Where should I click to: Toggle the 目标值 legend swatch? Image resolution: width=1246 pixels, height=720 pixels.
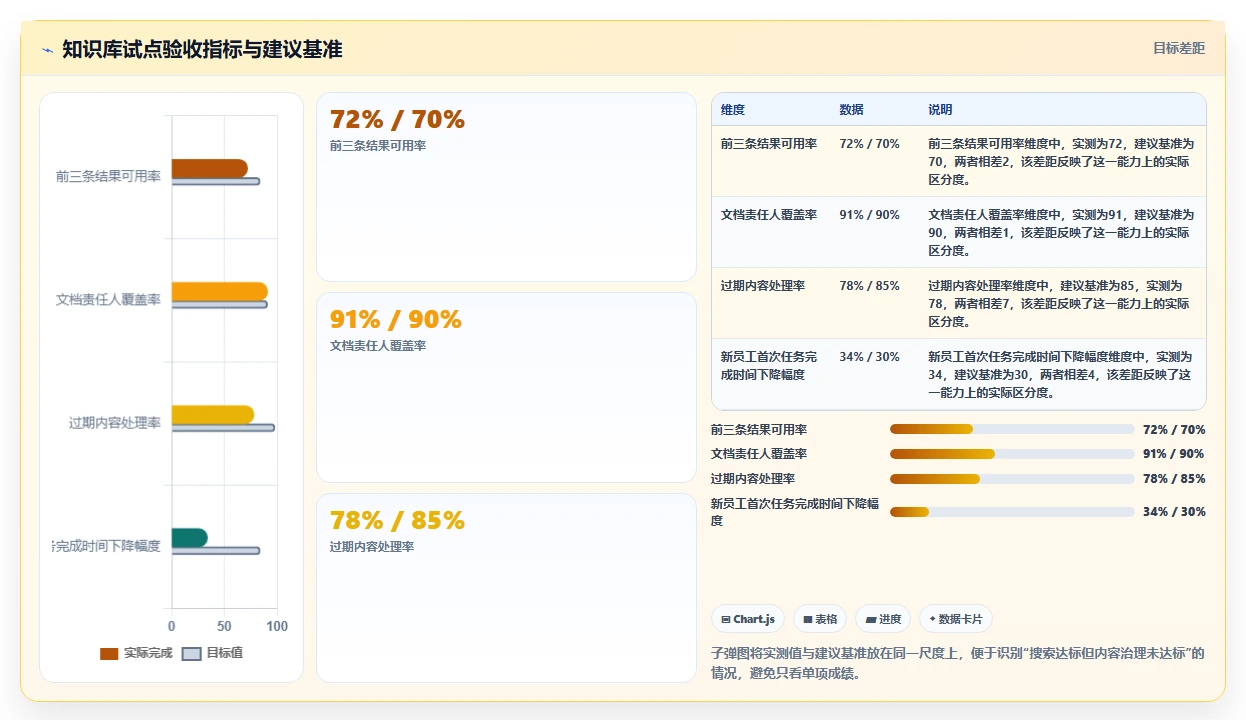coord(191,653)
